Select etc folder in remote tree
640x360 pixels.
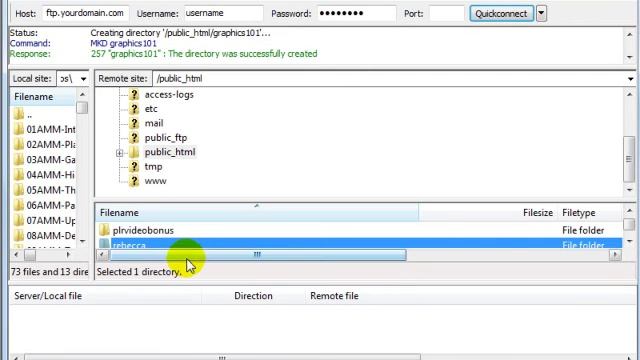click(151, 109)
